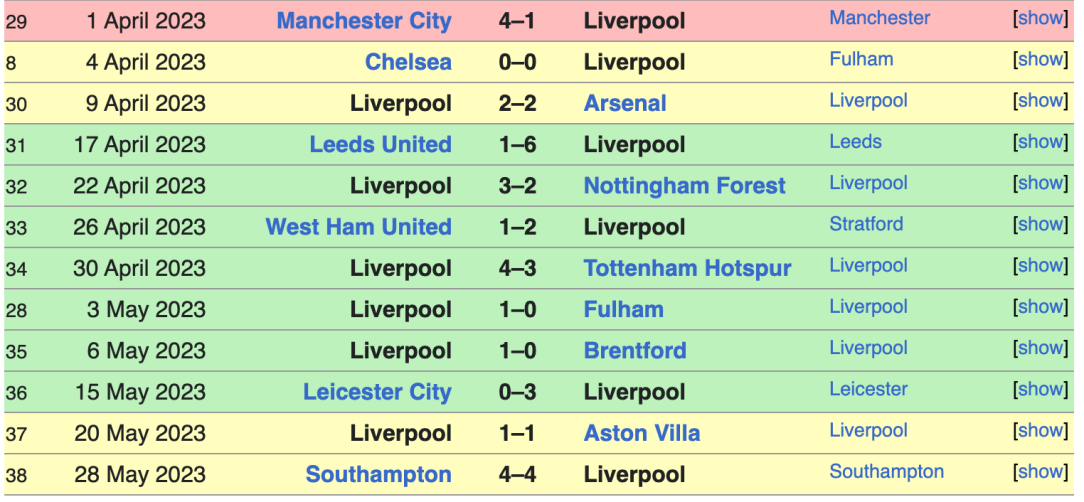Follow the Arsenal team link

tap(625, 104)
